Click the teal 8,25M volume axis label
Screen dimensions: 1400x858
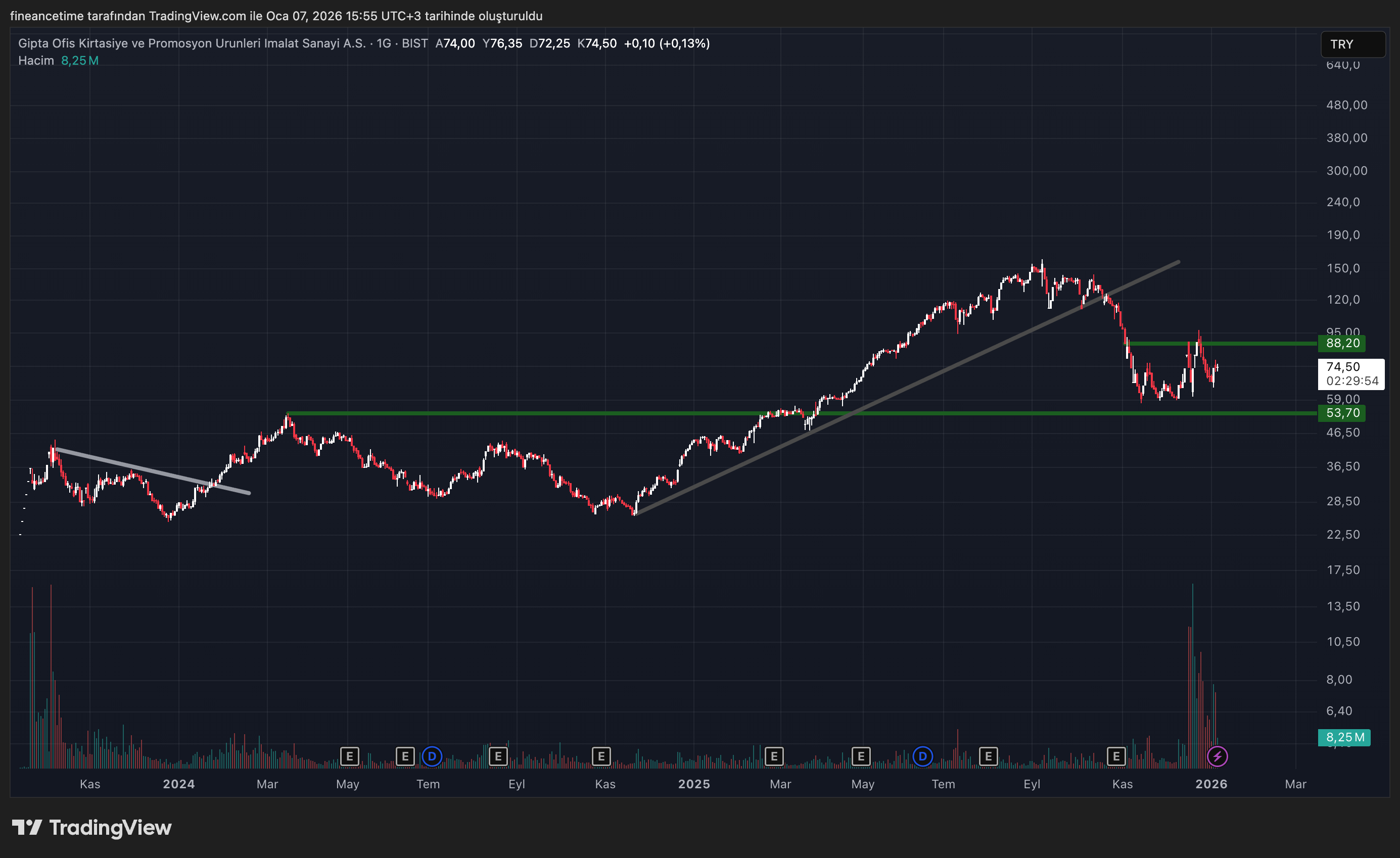pos(1344,738)
